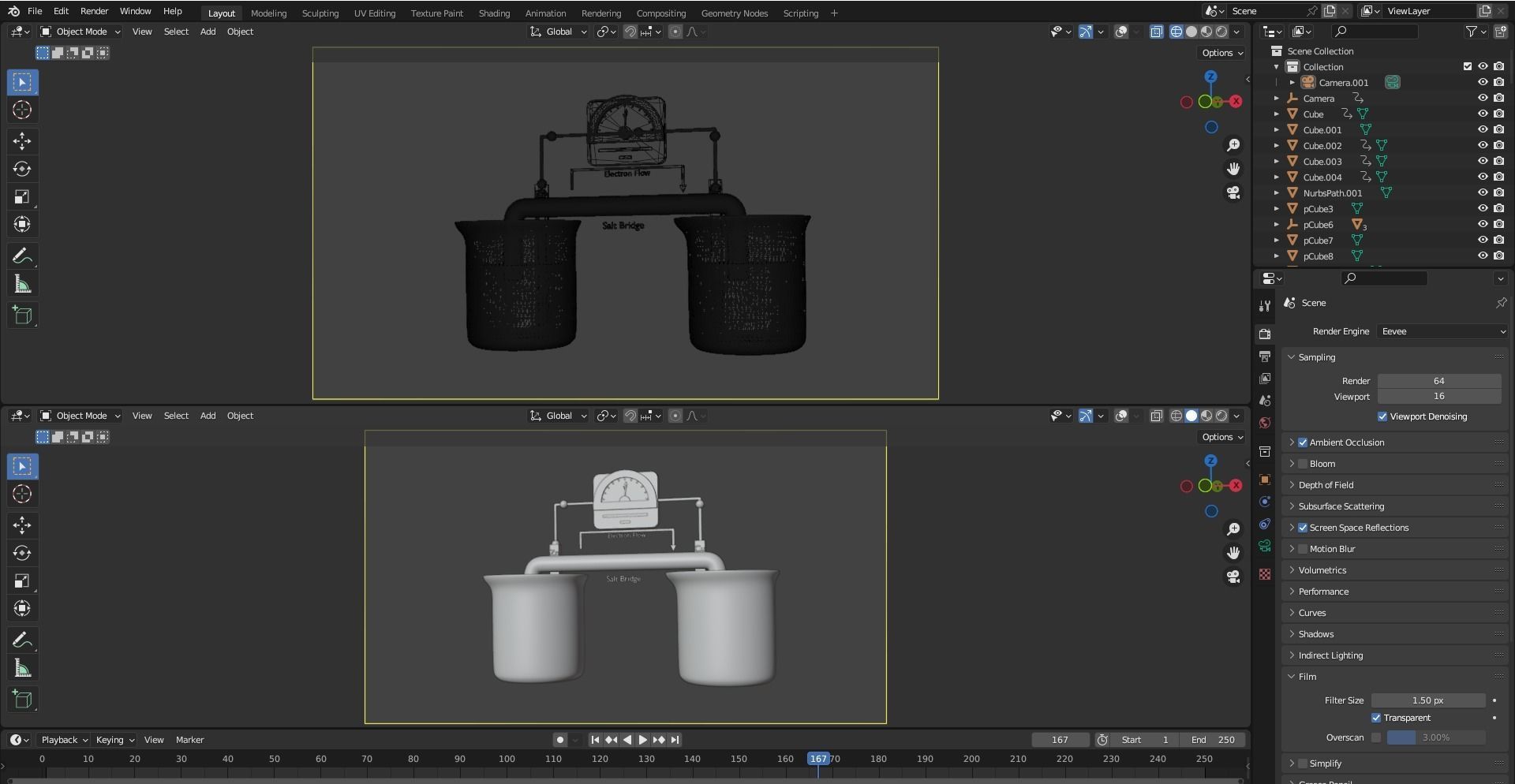Select the Move tool in bottom viewport

point(22,525)
